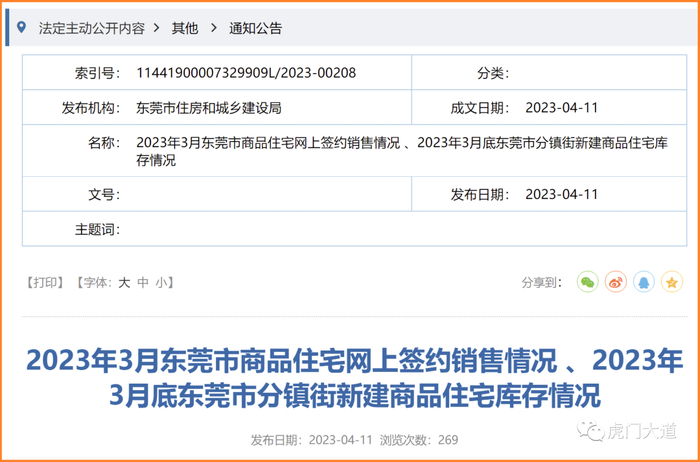Viewport: 700px width, 462px height.
Task: Share page to Qzone star icon
Action: (672, 282)
